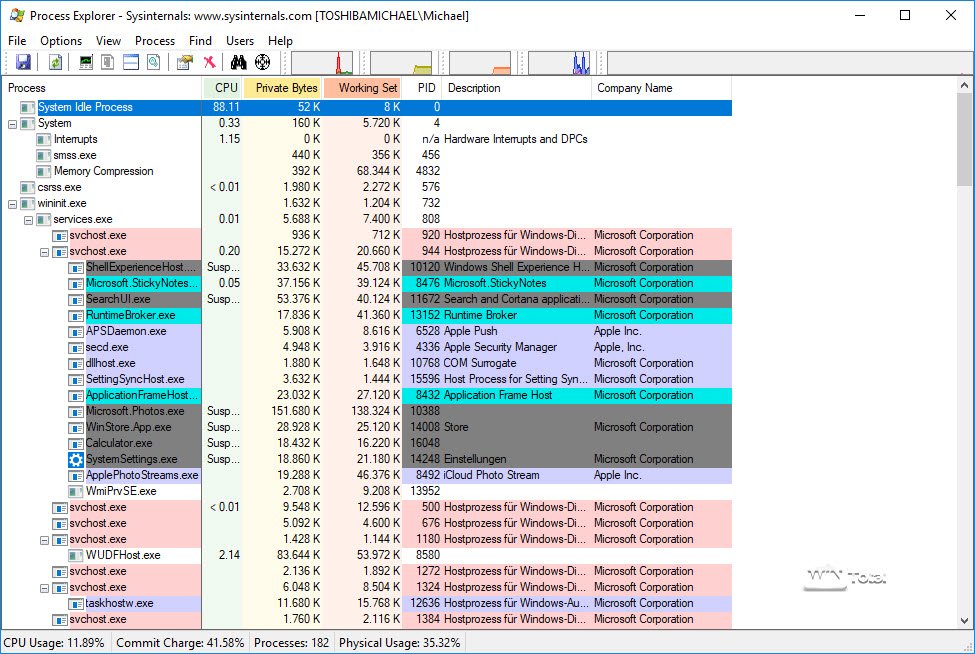Sort by the Working Set column header
Image resolution: width=975 pixels, height=654 pixels.
367,88
